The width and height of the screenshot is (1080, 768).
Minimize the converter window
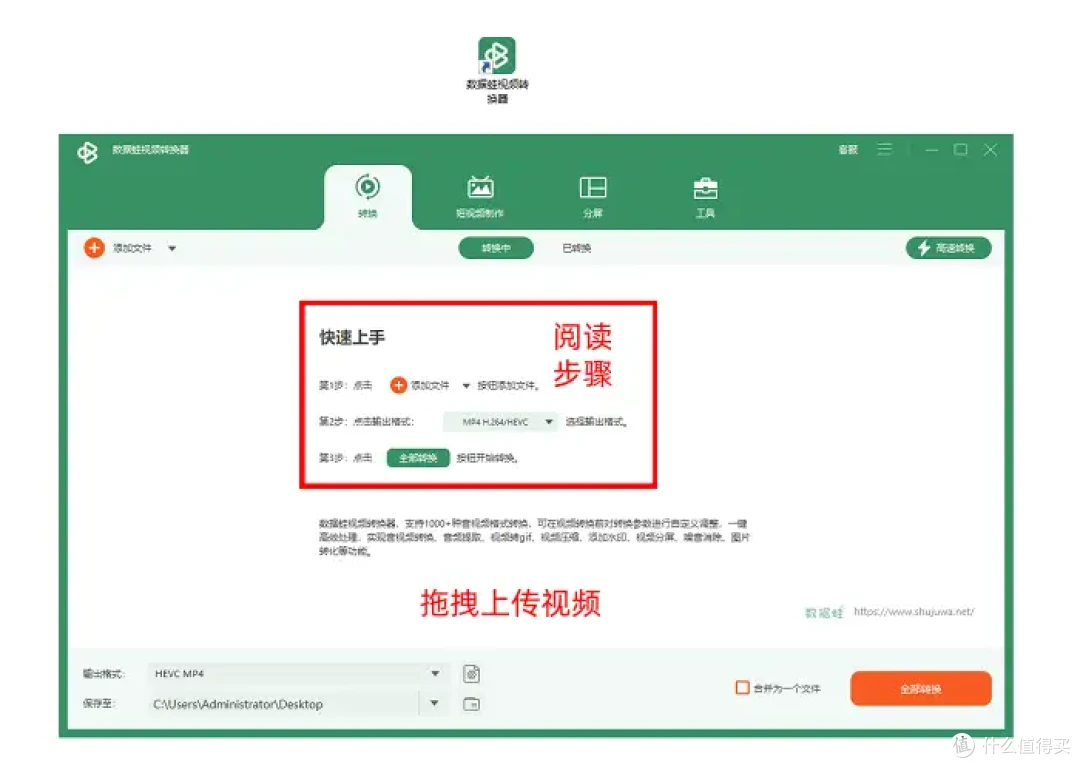pyautogui.click(x=932, y=149)
